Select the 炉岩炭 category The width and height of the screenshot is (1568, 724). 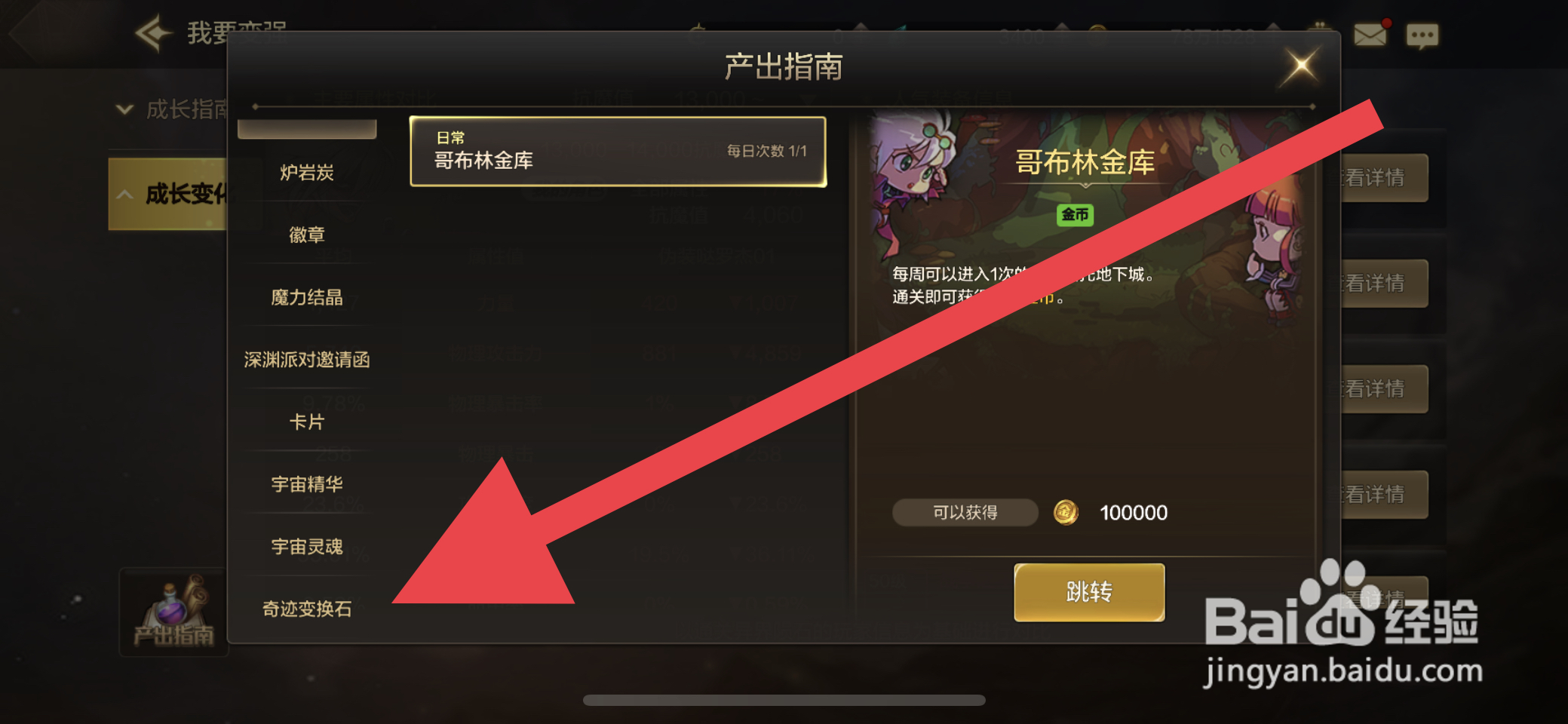tap(307, 173)
